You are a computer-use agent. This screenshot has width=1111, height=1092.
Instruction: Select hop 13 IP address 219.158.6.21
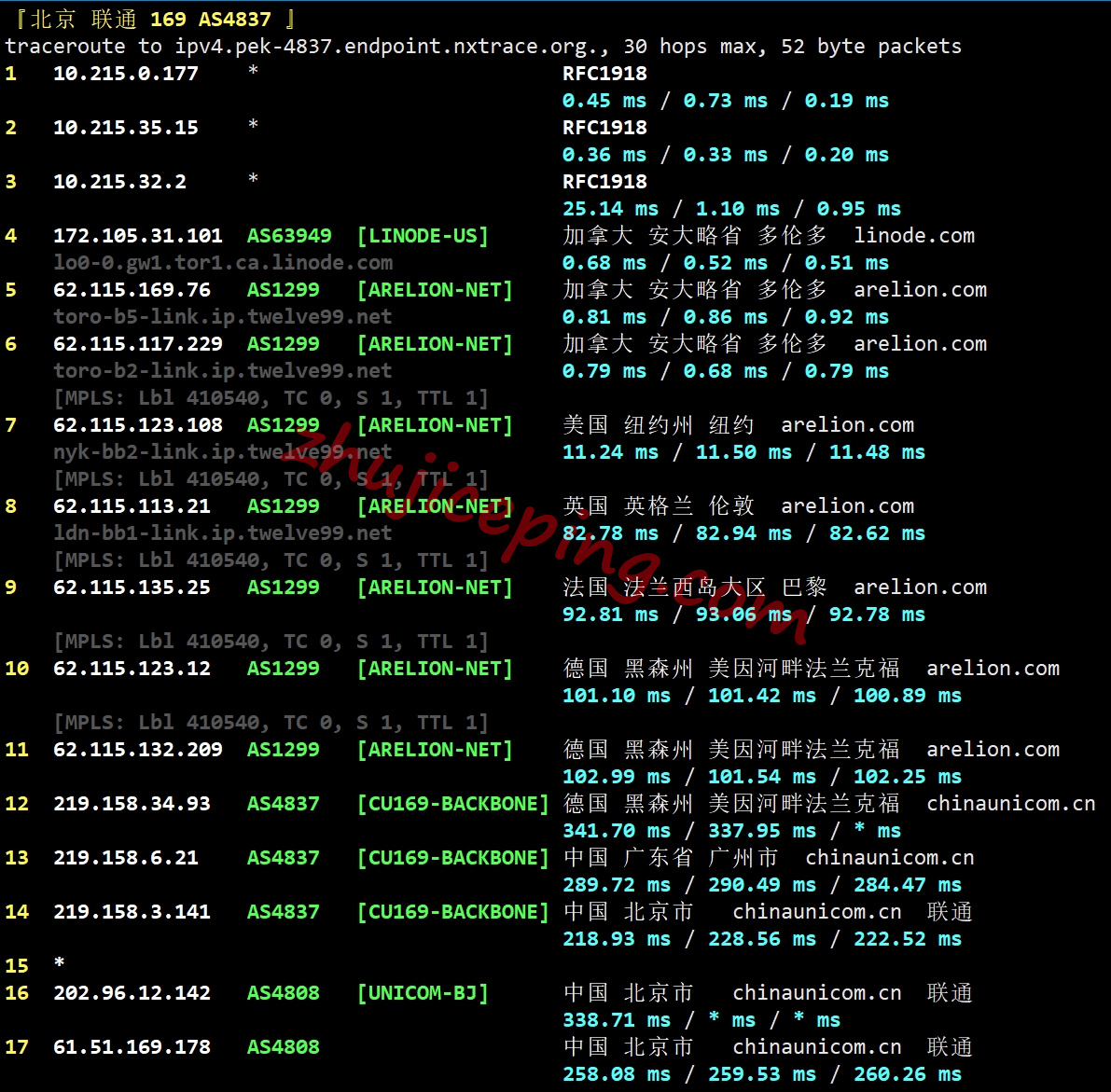click(x=126, y=858)
